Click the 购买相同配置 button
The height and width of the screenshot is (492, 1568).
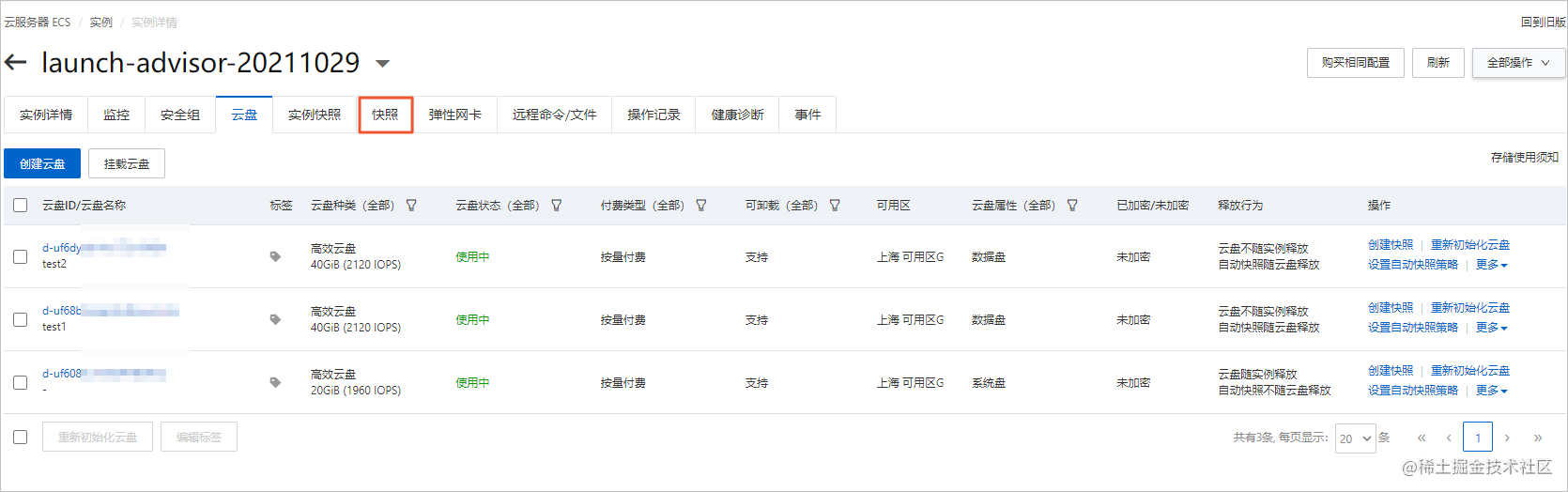point(1356,63)
